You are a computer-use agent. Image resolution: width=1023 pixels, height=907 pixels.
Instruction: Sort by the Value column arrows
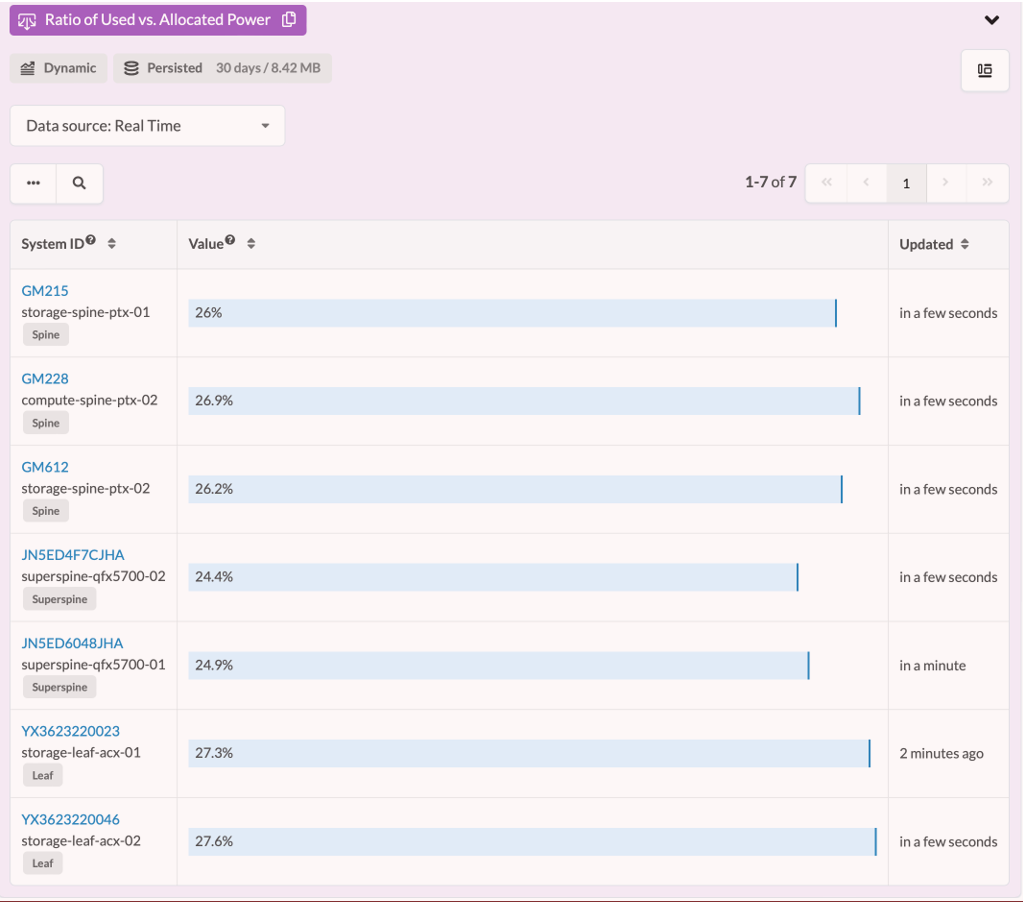coord(251,244)
